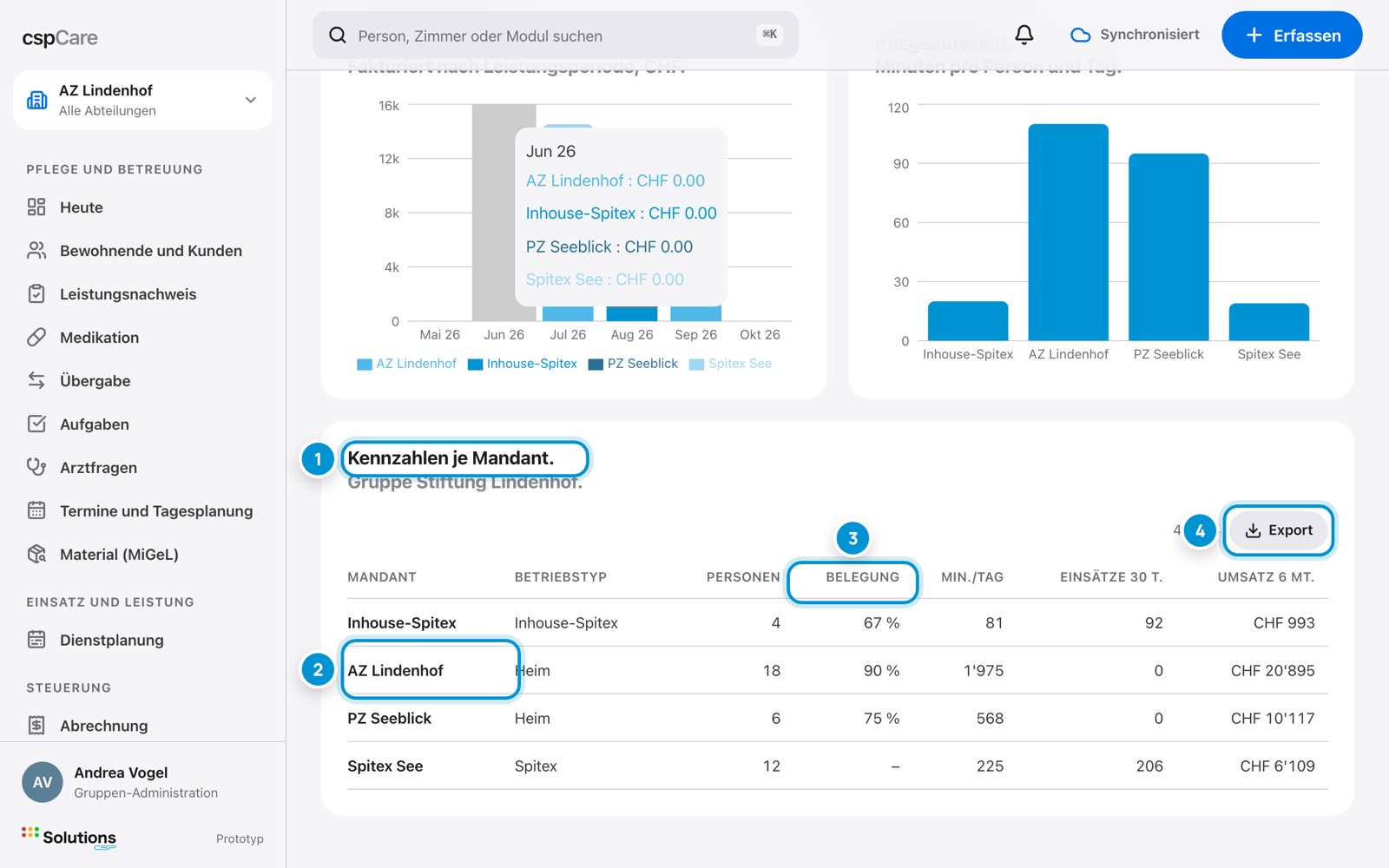Image resolution: width=1389 pixels, height=868 pixels.
Task: Sort table by Belegung column header
Action: coord(862,577)
